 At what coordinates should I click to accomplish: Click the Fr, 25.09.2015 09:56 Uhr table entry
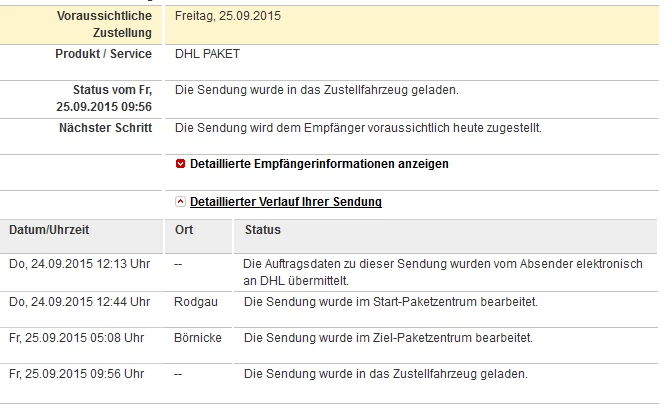(x=77, y=375)
